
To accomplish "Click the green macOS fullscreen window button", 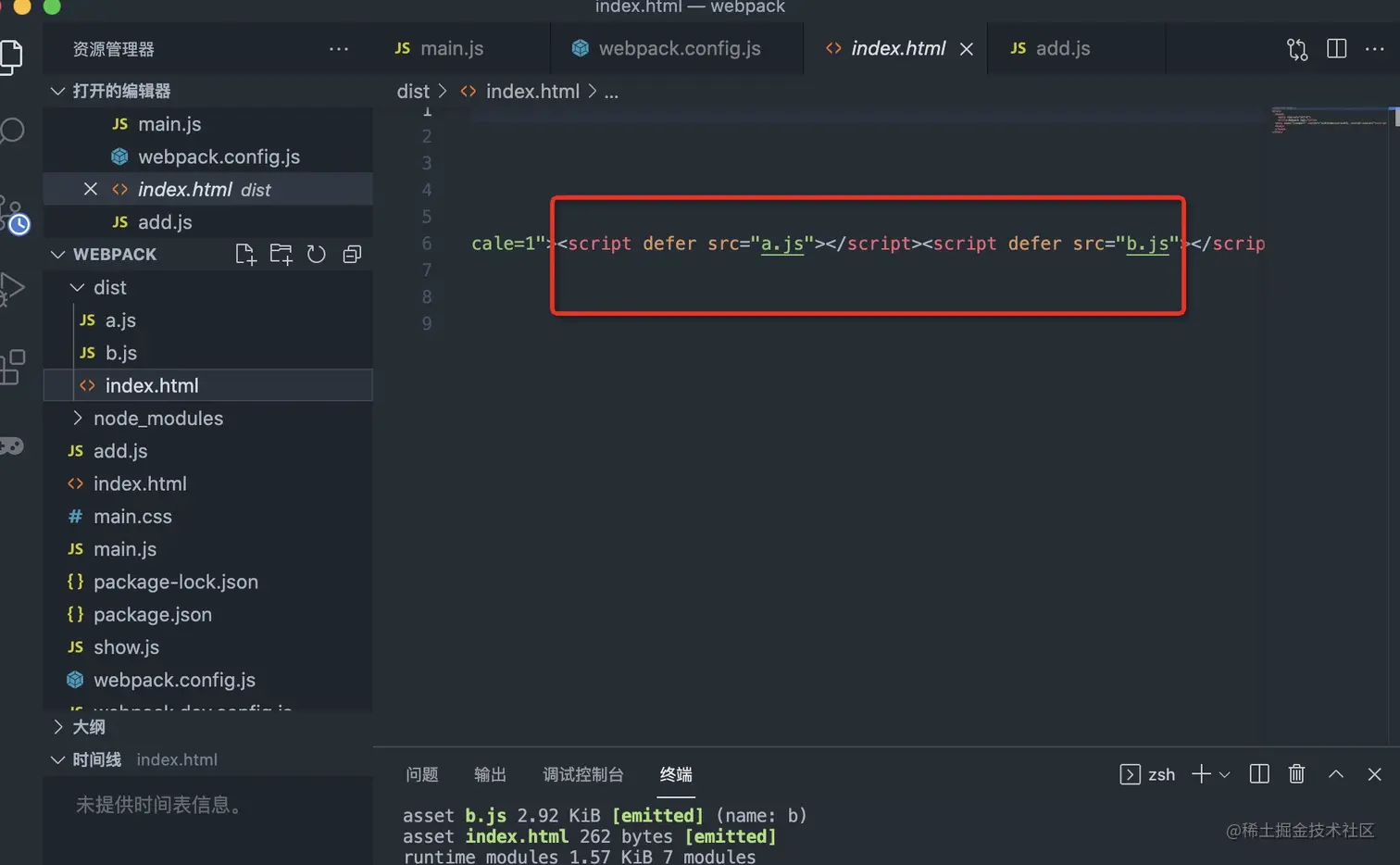I will (x=52, y=6).
